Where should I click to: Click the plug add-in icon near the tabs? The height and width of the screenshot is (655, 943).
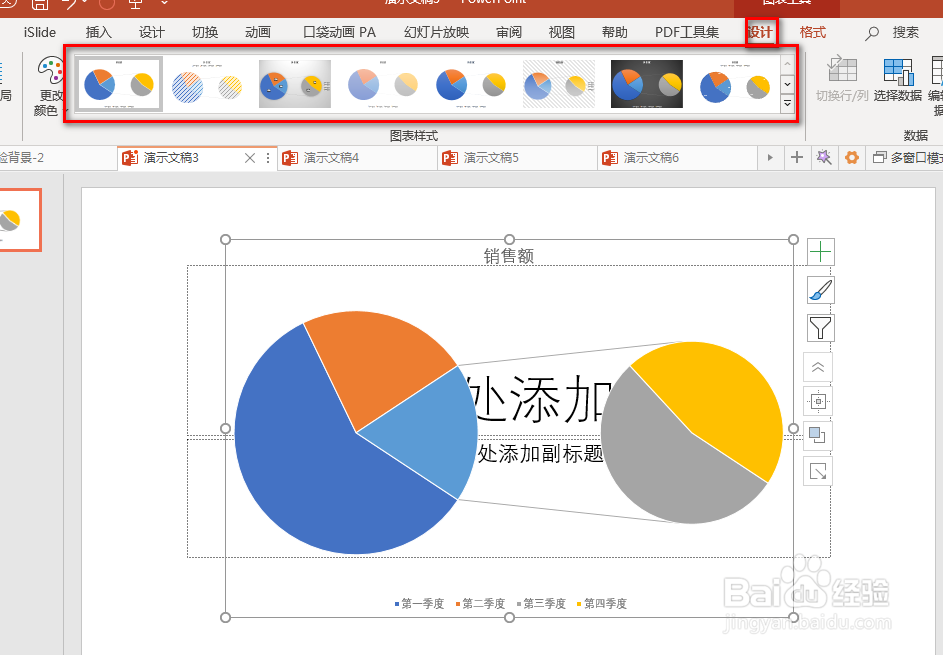pyautogui.click(x=823, y=157)
